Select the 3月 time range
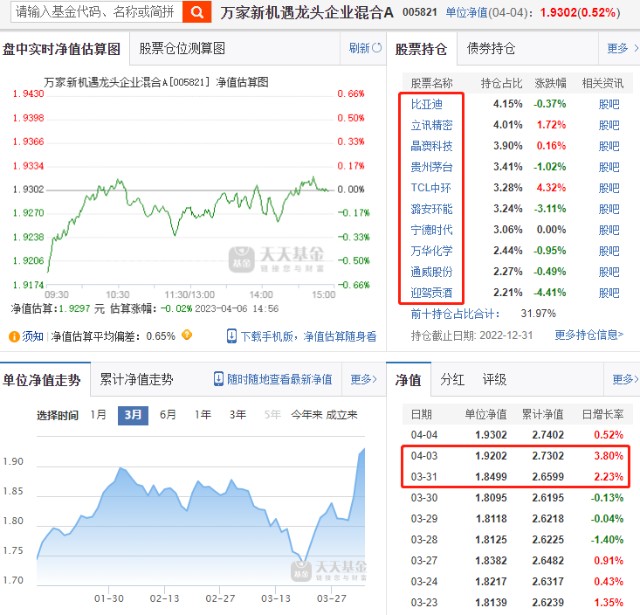 point(133,415)
